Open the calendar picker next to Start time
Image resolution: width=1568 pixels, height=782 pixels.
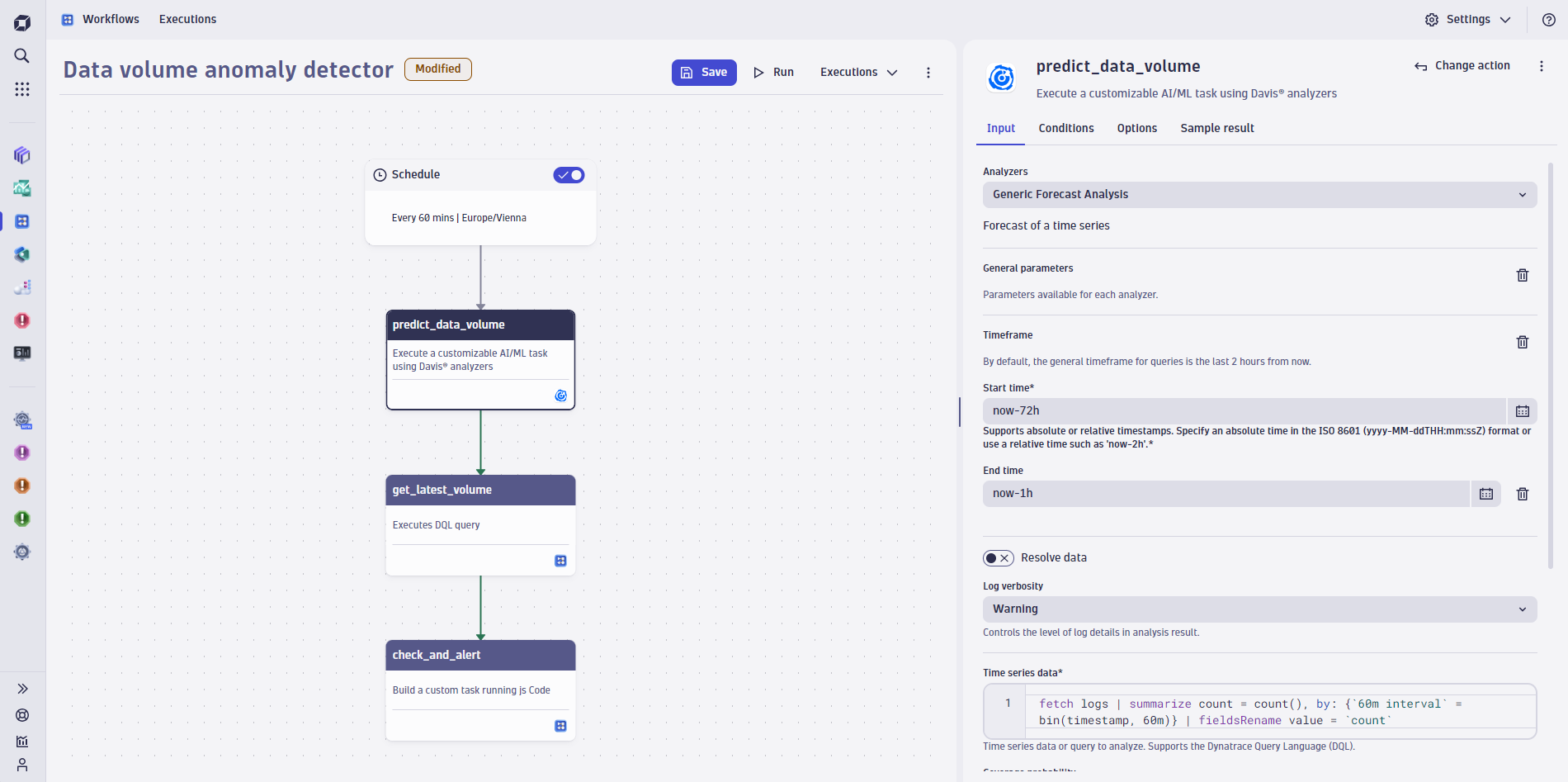1523,410
